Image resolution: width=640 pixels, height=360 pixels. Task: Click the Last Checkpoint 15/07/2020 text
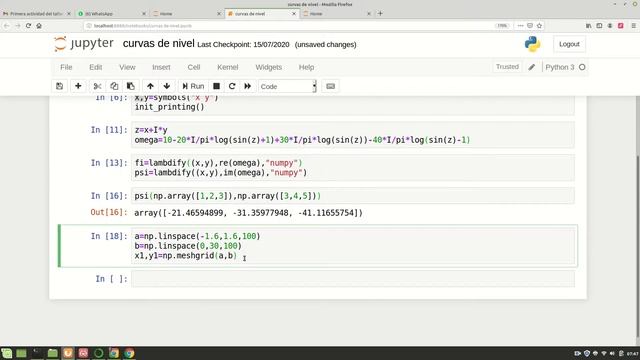243,44
